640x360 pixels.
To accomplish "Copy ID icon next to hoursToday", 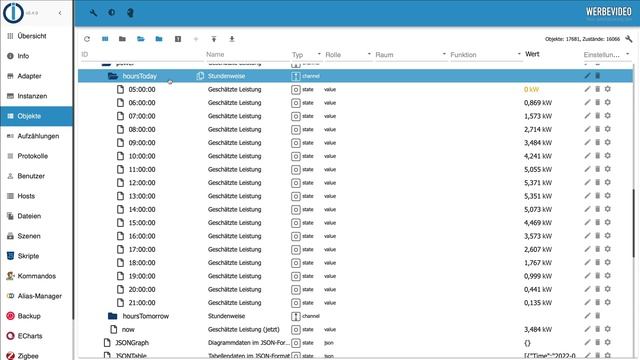I will click(200, 76).
